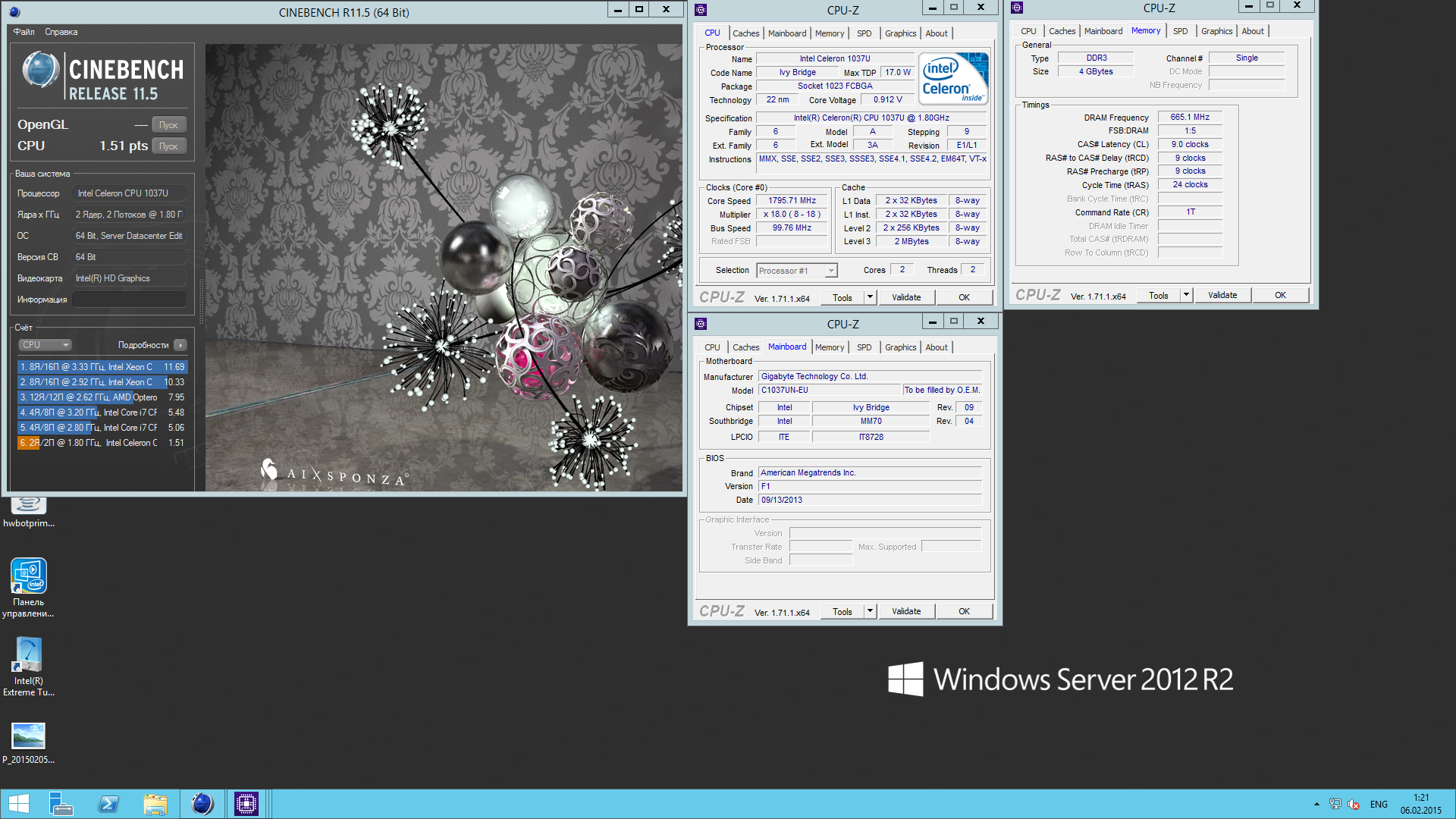This screenshot has height=819, width=1456.
Task: Click Tools button in CPU-Z Mainboard window
Action: coord(843,612)
